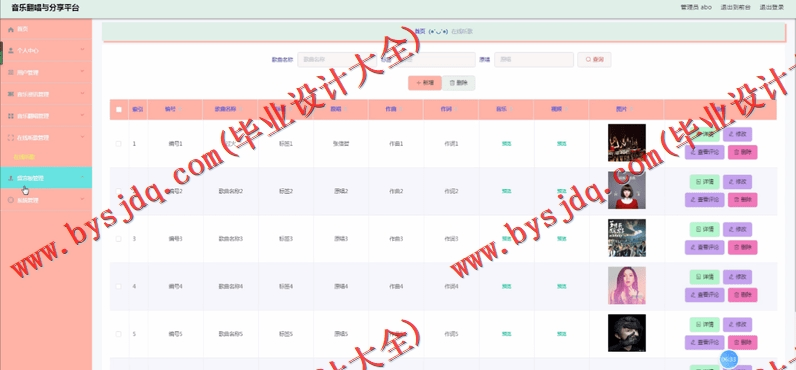Click 修改 for row 编号3

point(737,229)
